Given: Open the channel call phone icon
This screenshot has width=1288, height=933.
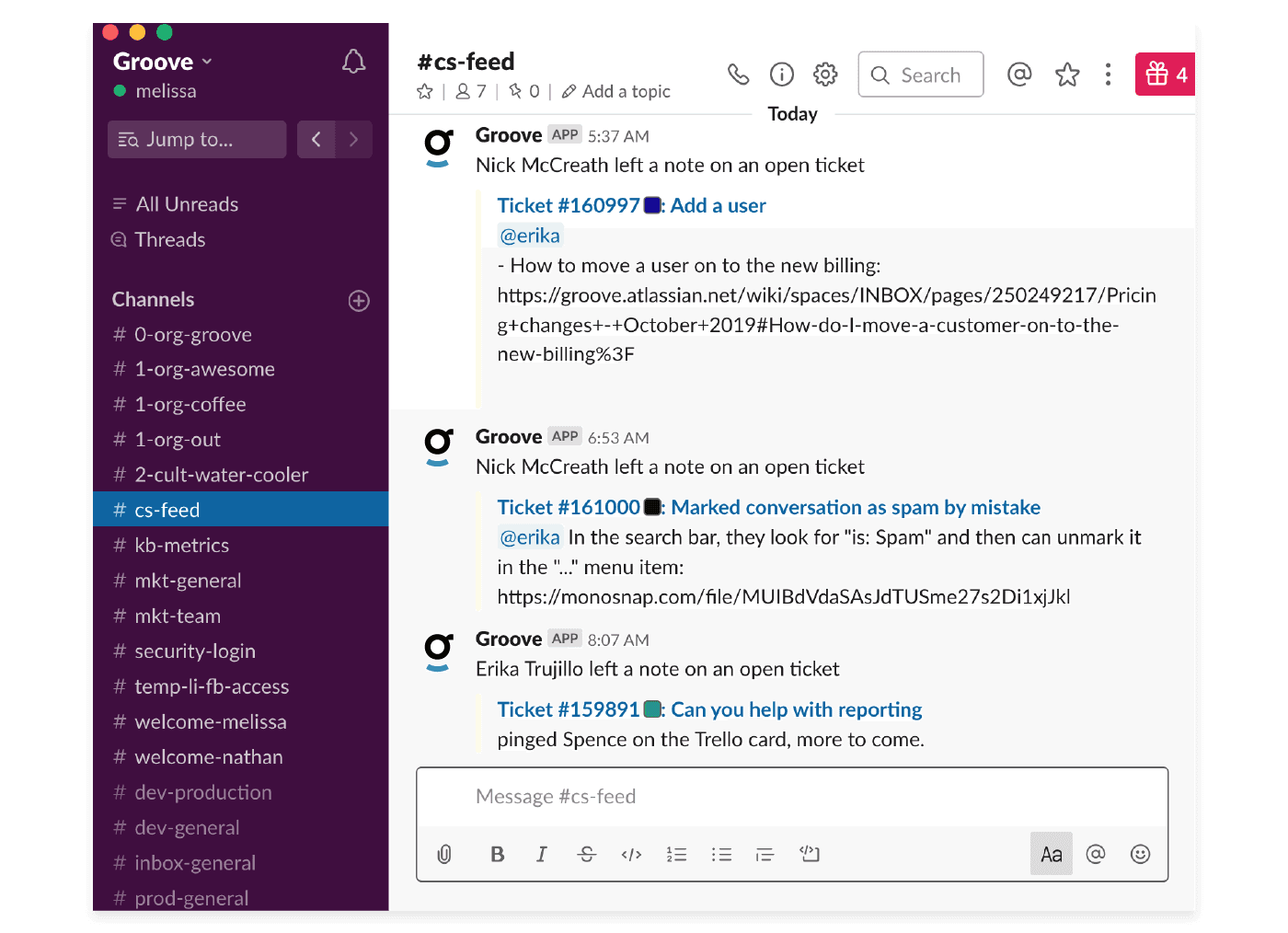Looking at the screenshot, I should point(739,75).
